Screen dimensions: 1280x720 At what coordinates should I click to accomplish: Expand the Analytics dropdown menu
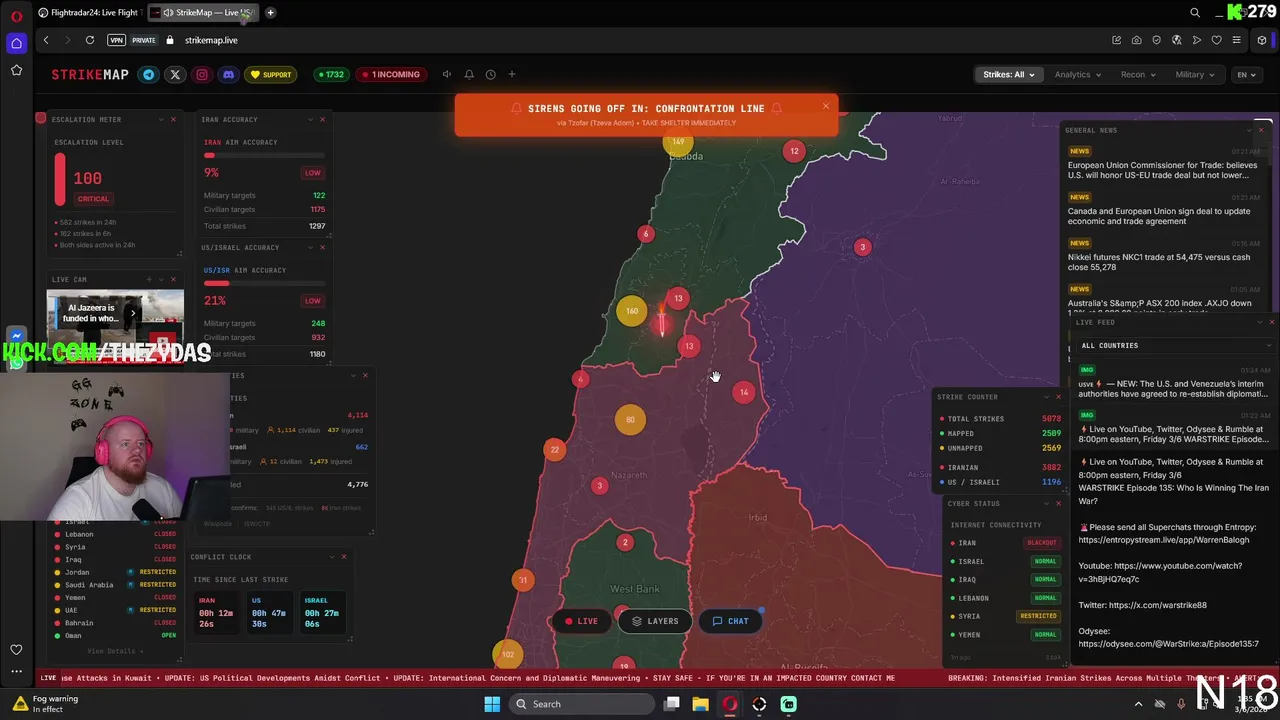(x=1077, y=74)
